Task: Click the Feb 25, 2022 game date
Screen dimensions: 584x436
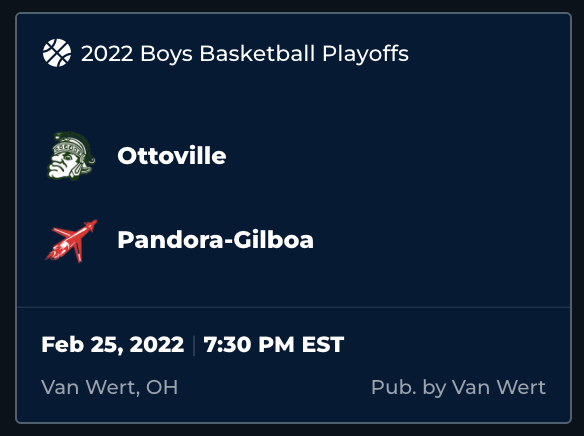Action: point(112,344)
